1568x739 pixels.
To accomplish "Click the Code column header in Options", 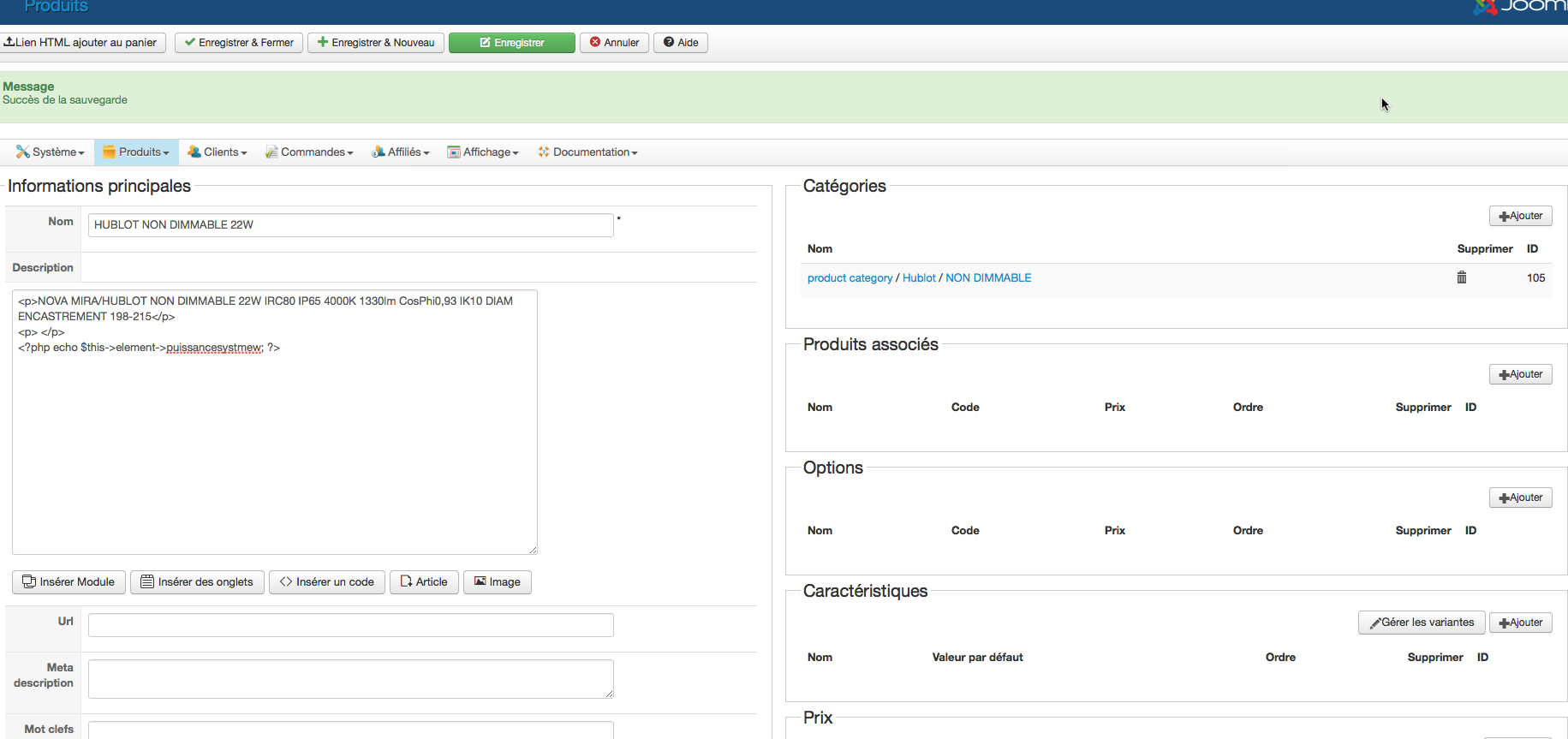I will tap(965, 531).
